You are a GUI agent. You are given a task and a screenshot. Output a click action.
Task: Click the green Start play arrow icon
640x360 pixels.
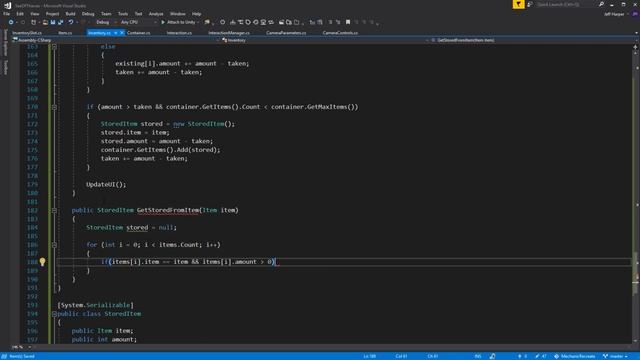[x=163, y=22]
